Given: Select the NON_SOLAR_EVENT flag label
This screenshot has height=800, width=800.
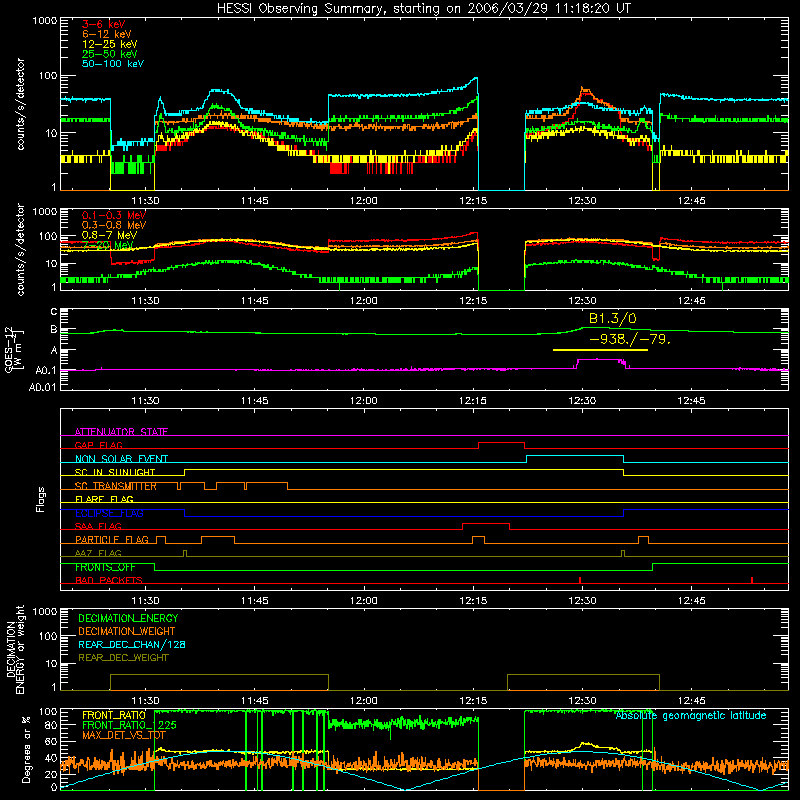Looking at the screenshot, I should pos(121,459).
